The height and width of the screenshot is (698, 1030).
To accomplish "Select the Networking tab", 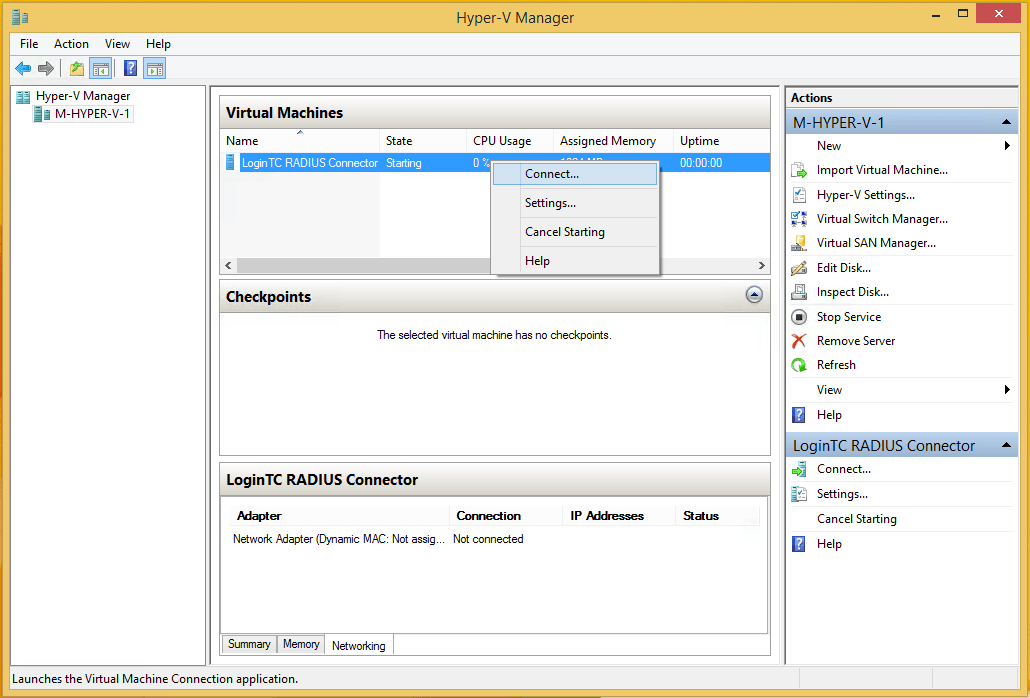I will pyautogui.click(x=359, y=645).
